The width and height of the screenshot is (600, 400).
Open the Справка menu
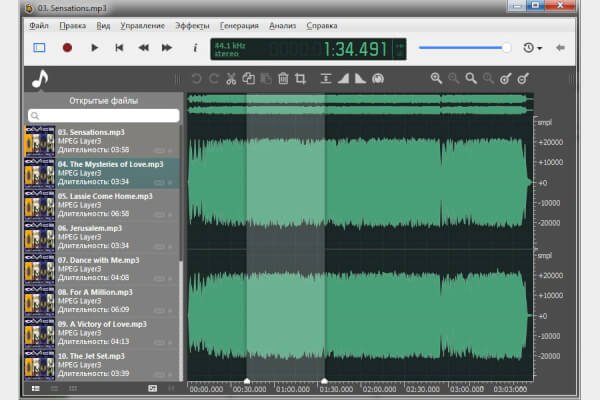[322, 26]
